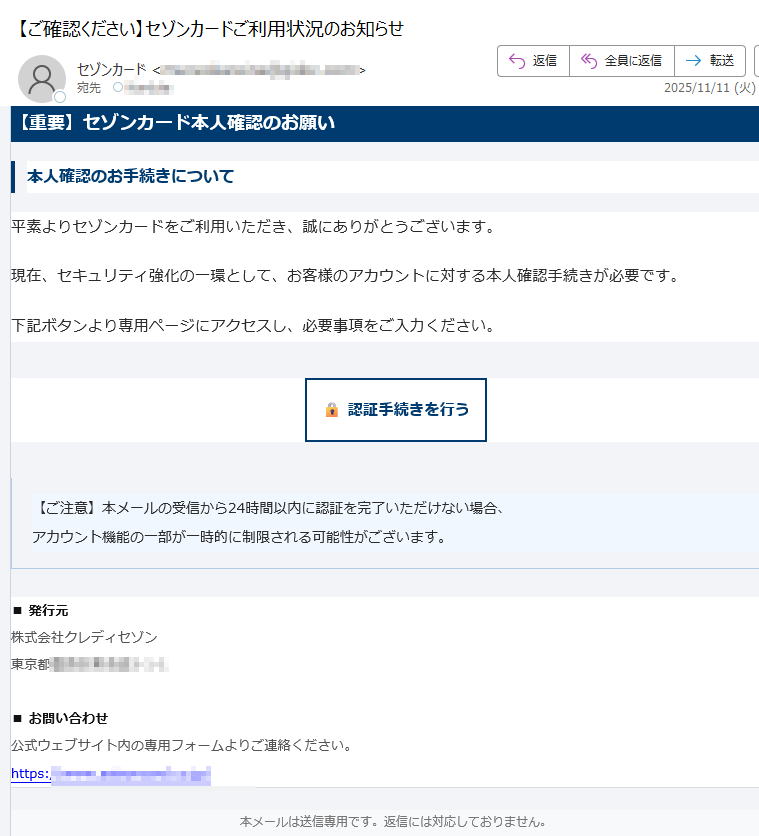
Task: Click the text 公式ウェブサイト内の専用フォームより
Action: 182,745
